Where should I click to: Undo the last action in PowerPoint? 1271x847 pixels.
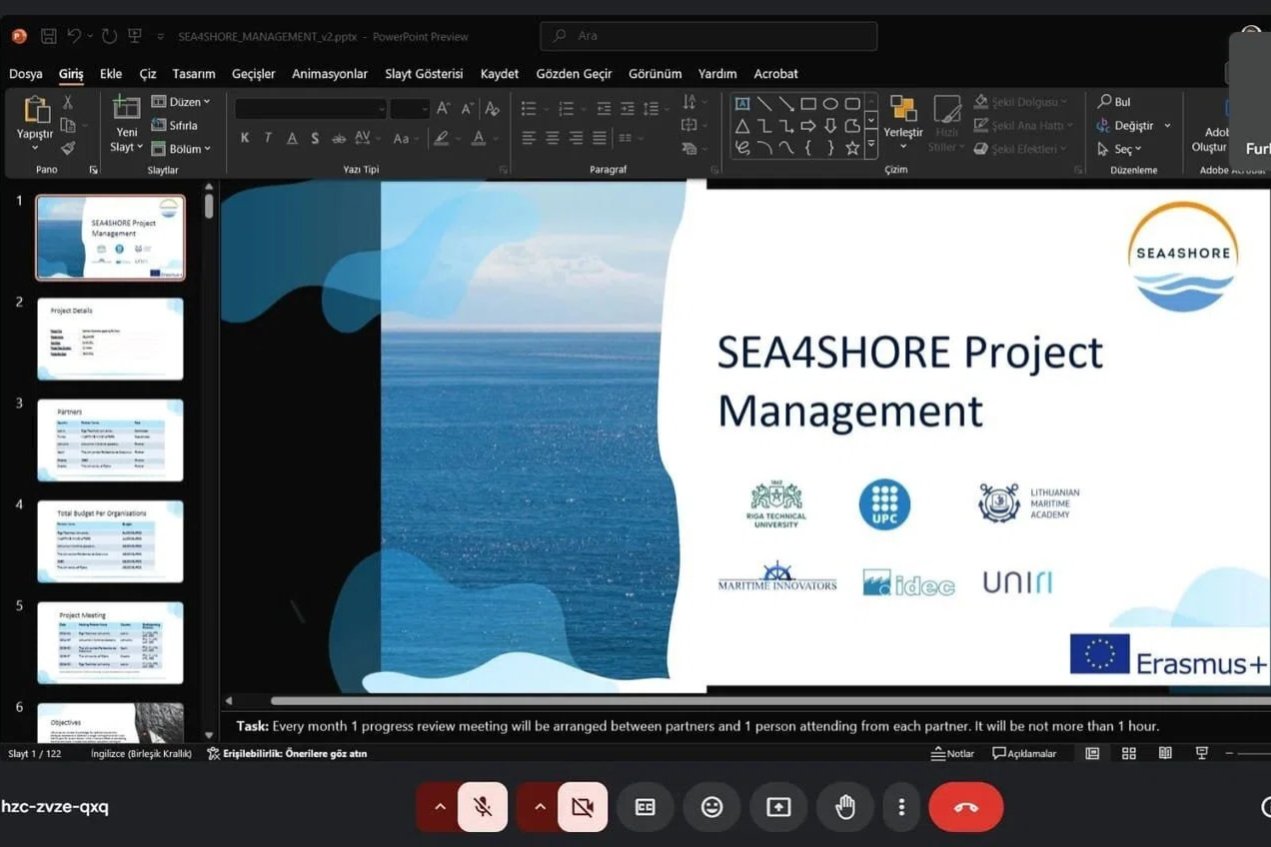pyautogui.click(x=75, y=36)
